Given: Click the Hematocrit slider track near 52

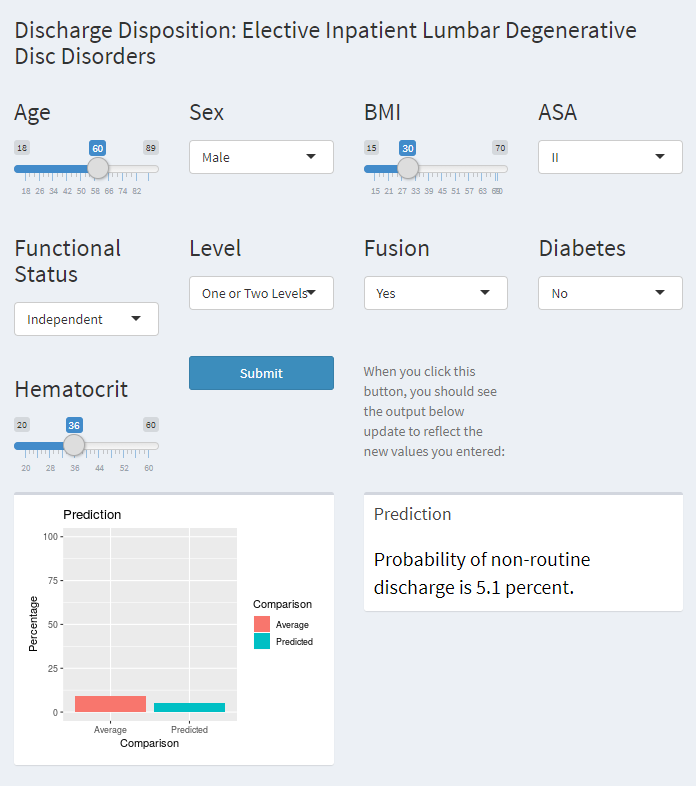Looking at the screenshot, I should [x=124, y=446].
